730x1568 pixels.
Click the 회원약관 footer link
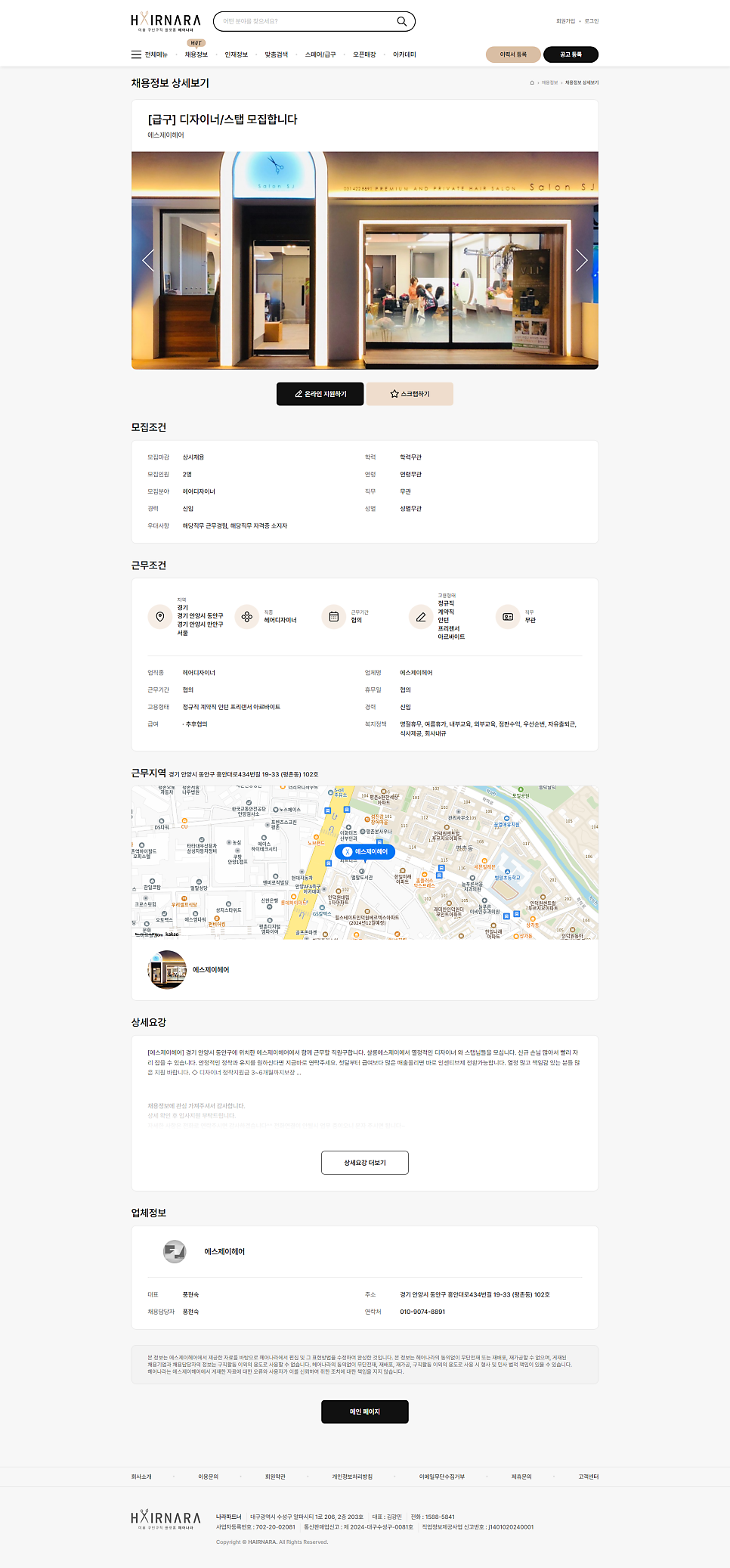pos(275,1477)
